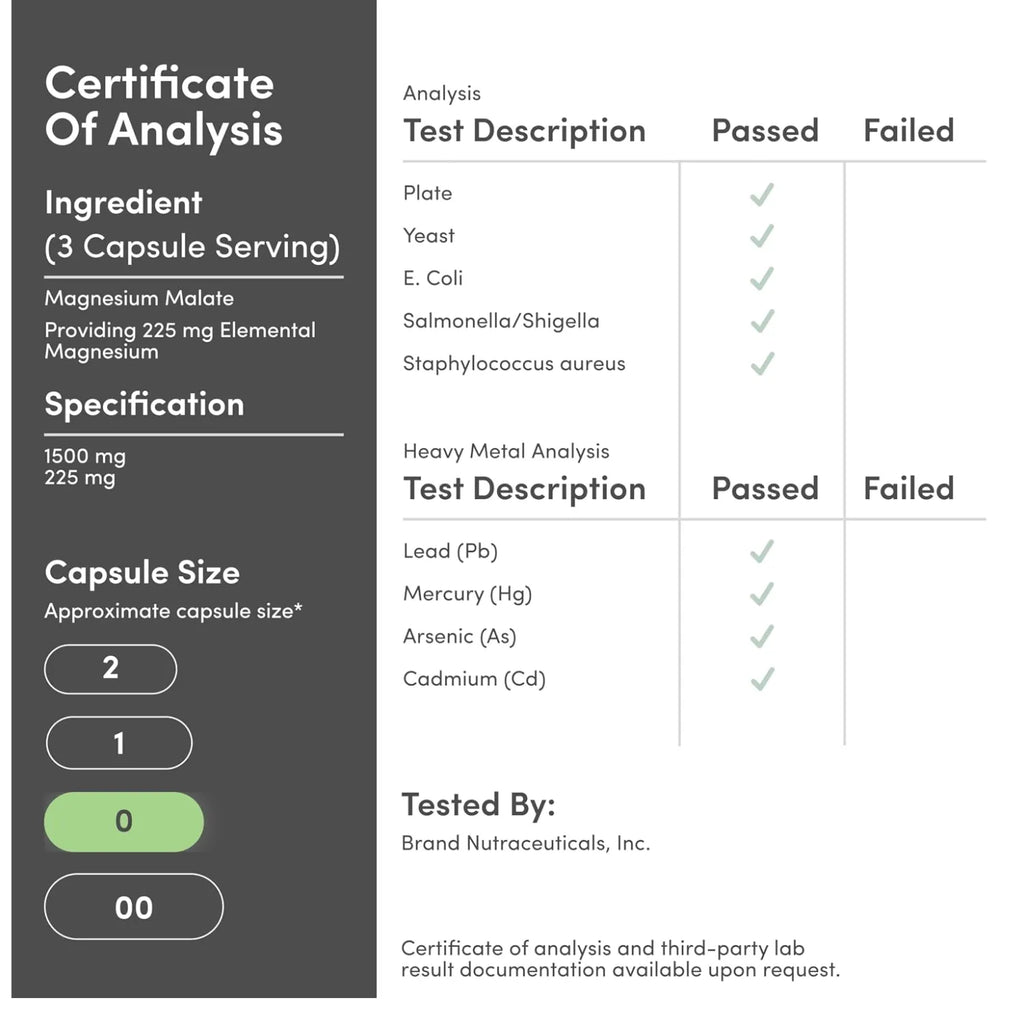Click the Specification heading
Screen dimensions: 1024x1024
[x=144, y=405]
